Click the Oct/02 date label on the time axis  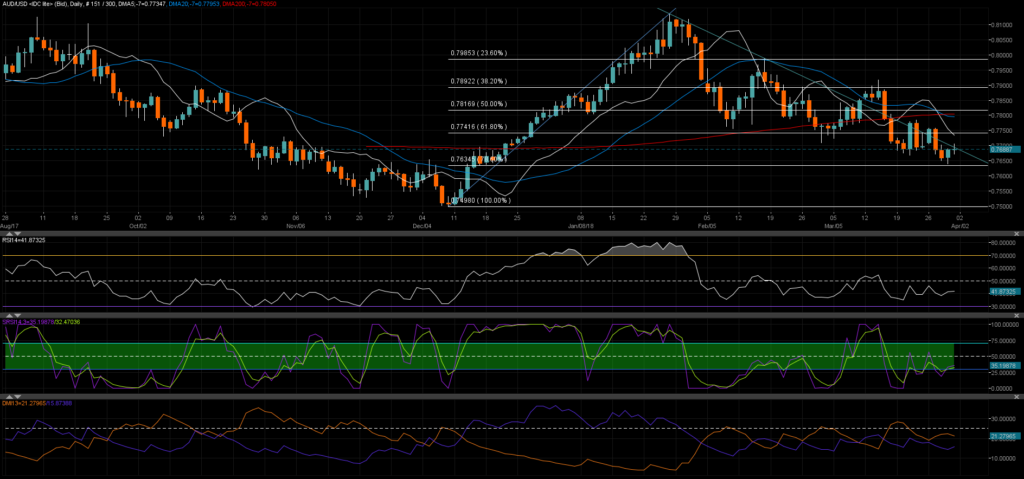pyautogui.click(x=136, y=225)
